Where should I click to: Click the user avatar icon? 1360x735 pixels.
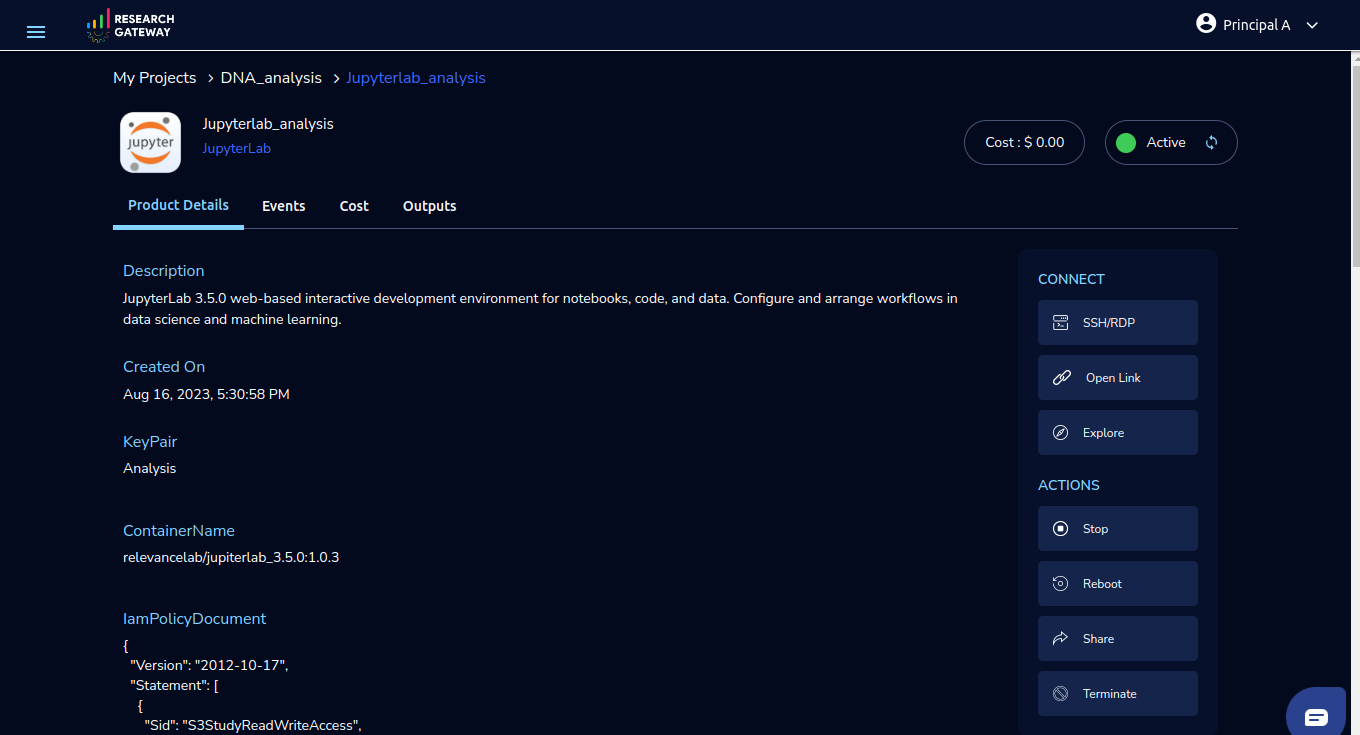tap(1206, 24)
